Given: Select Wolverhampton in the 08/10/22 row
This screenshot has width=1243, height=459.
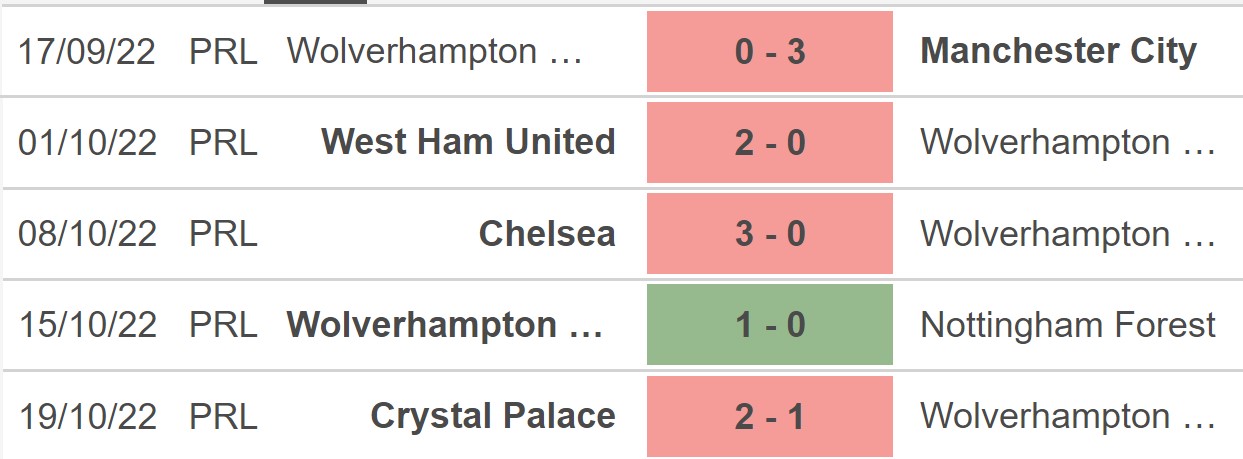Looking at the screenshot, I should click(1068, 234).
